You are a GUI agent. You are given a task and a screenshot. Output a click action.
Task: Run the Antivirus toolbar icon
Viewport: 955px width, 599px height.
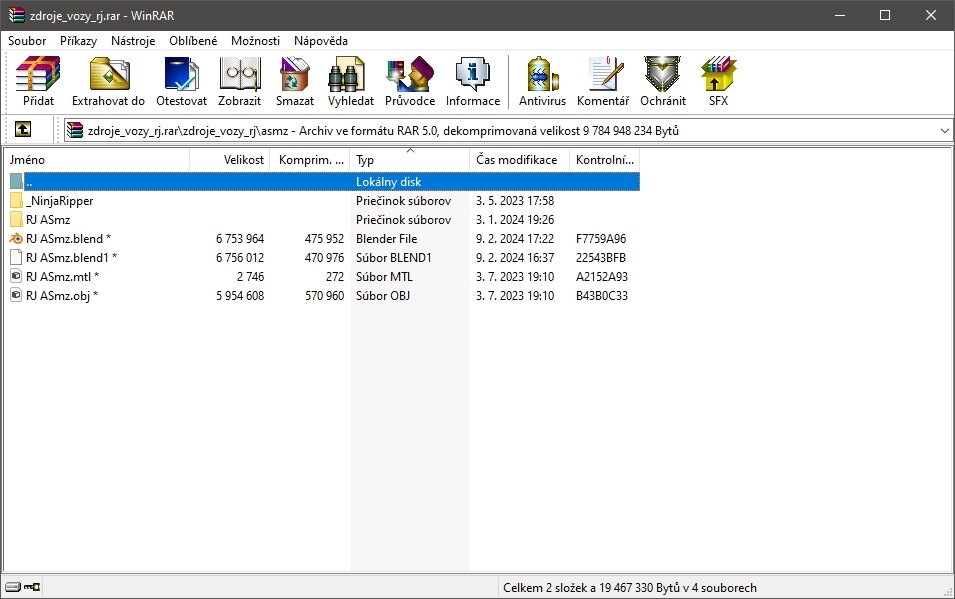543,74
